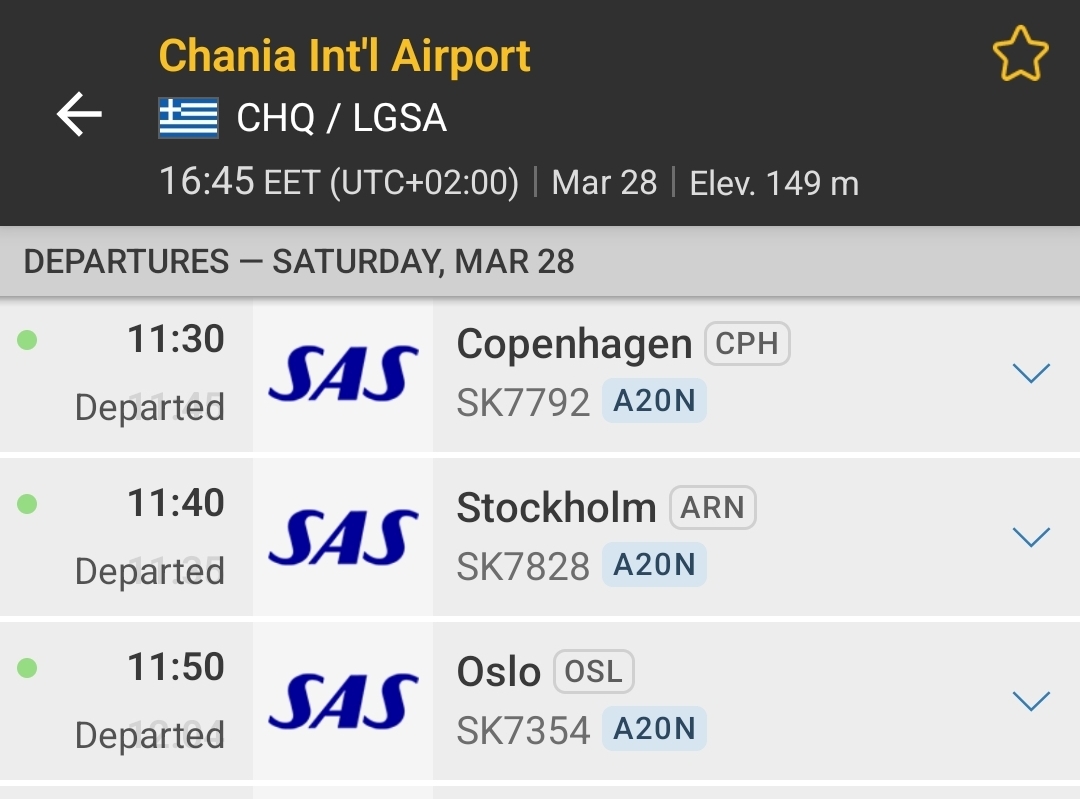This screenshot has height=799, width=1080.
Task: Open details chevron for the Oslo flight
Action: point(1031,700)
